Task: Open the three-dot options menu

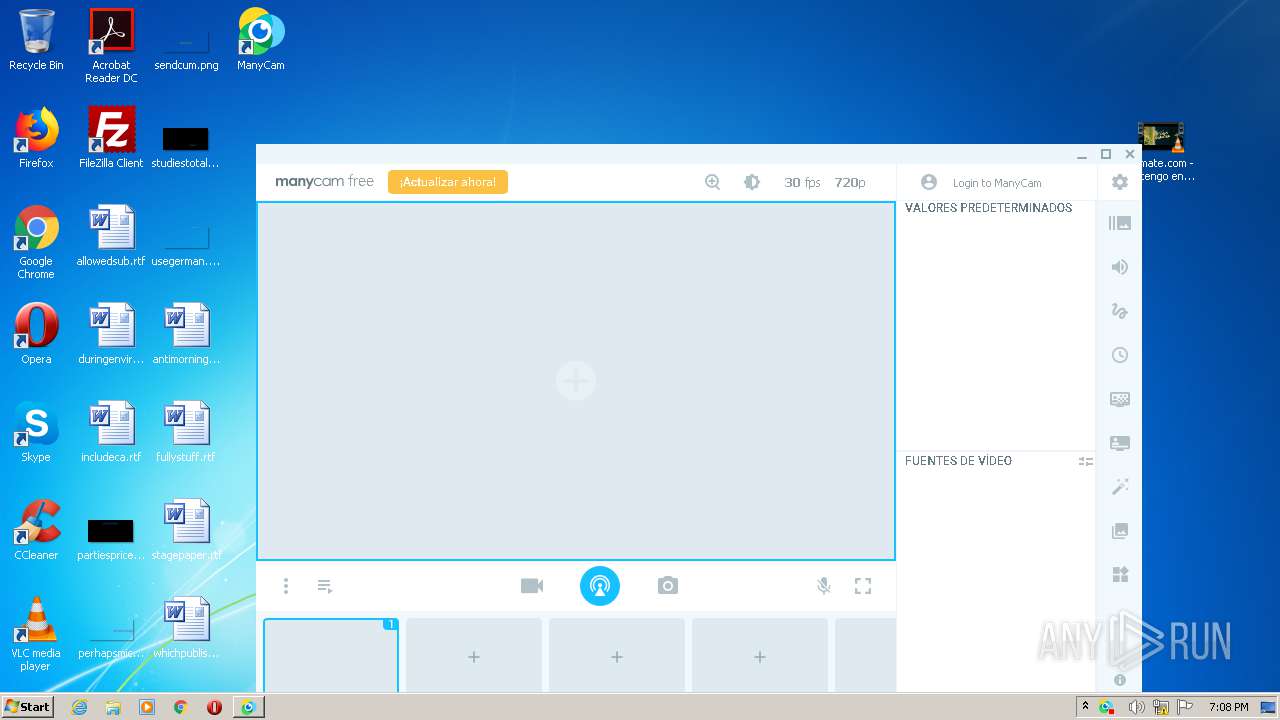Action: point(286,586)
